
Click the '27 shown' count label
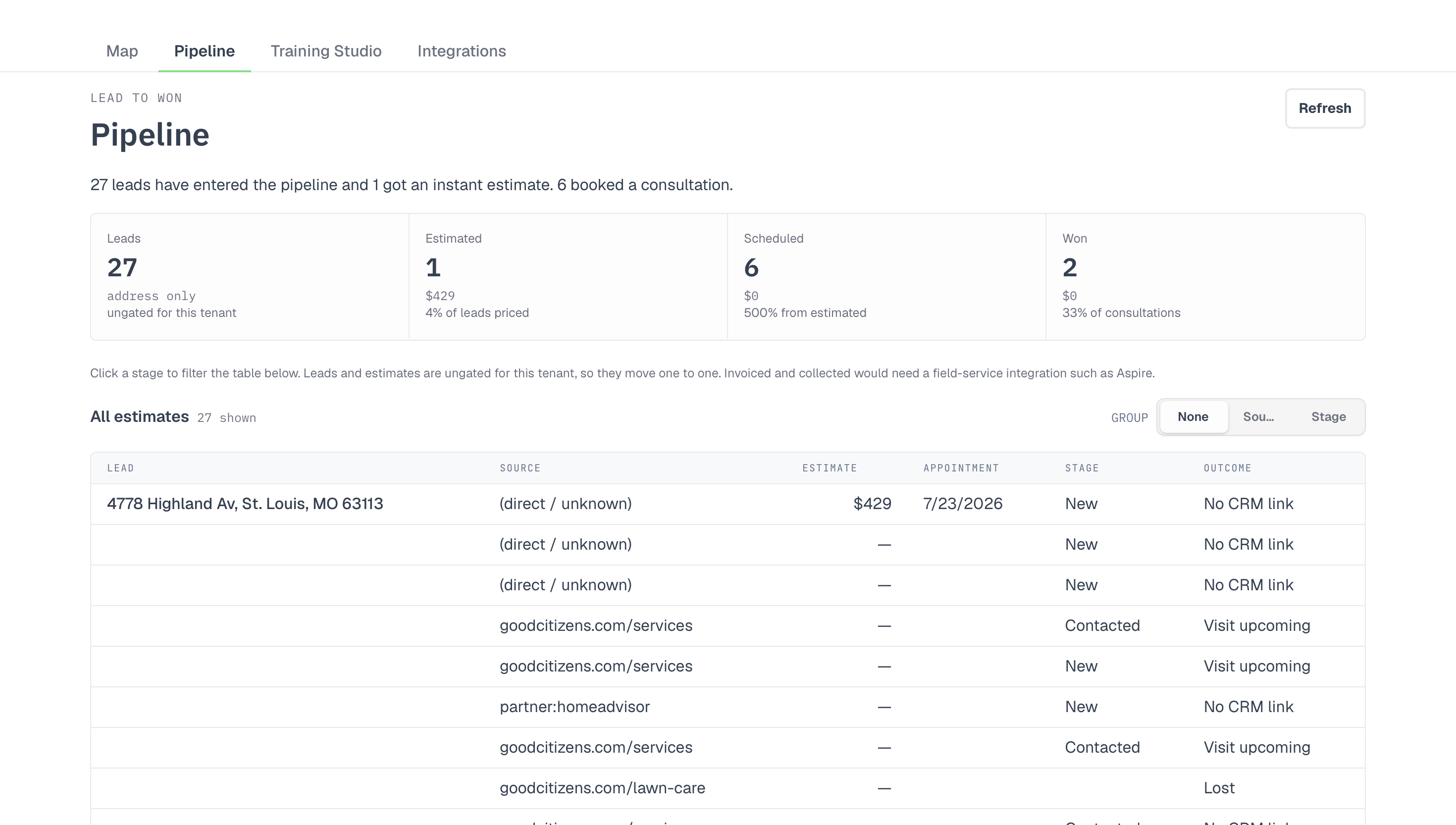(x=227, y=417)
